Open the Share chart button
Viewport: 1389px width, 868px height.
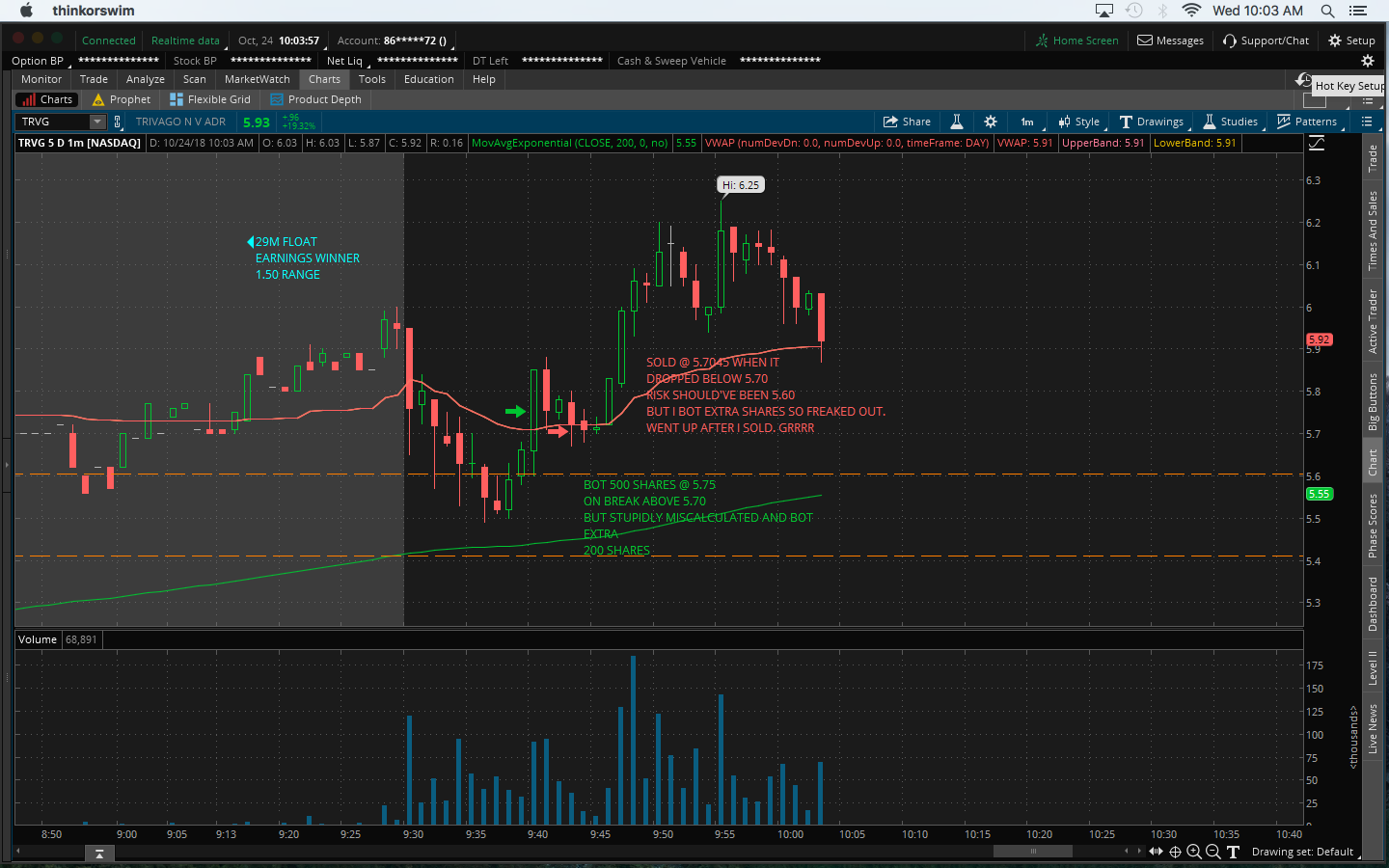pyautogui.click(x=907, y=122)
